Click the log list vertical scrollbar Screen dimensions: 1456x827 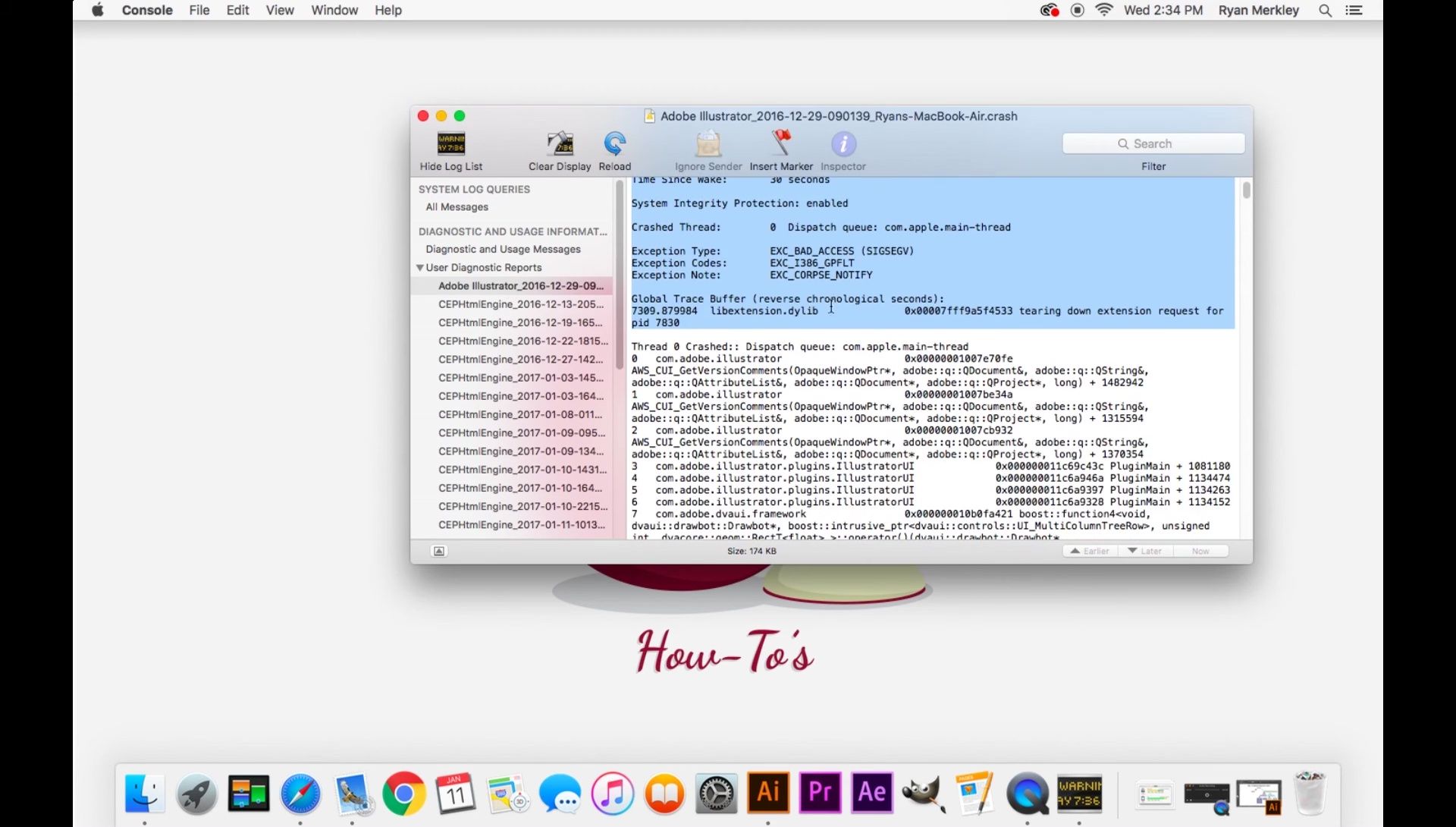point(619,275)
